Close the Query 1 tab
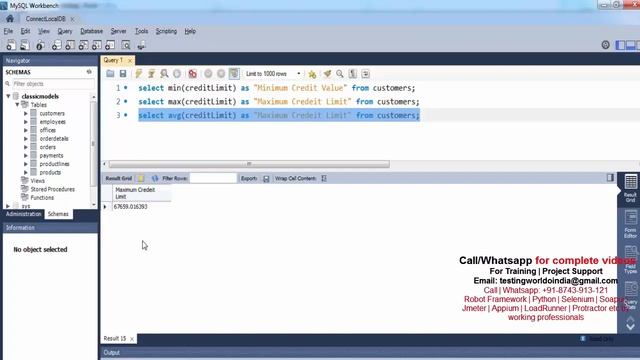The width and height of the screenshot is (640, 360). pyautogui.click(x=130, y=60)
